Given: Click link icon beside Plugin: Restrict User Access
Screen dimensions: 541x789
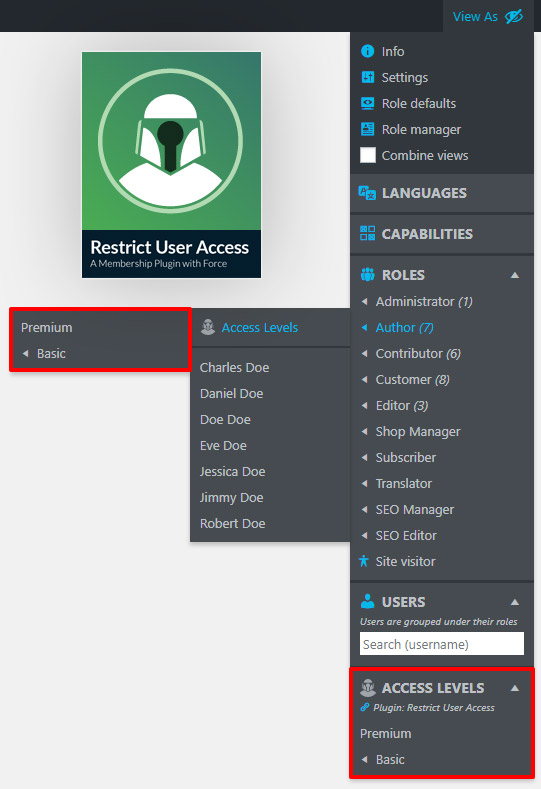Looking at the screenshot, I should pyautogui.click(x=365, y=707).
